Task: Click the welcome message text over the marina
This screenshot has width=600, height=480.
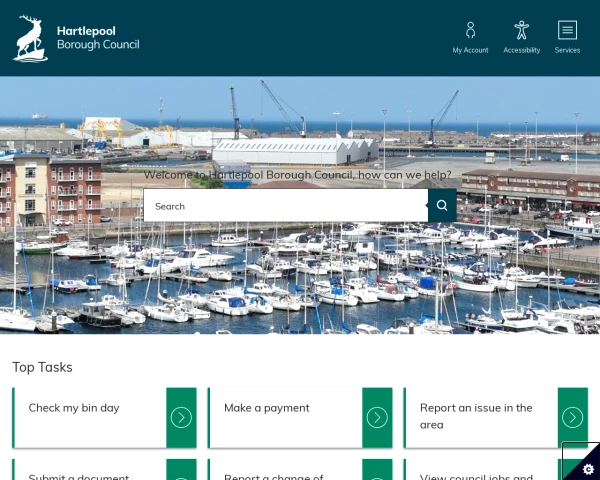Action: (298, 175)
